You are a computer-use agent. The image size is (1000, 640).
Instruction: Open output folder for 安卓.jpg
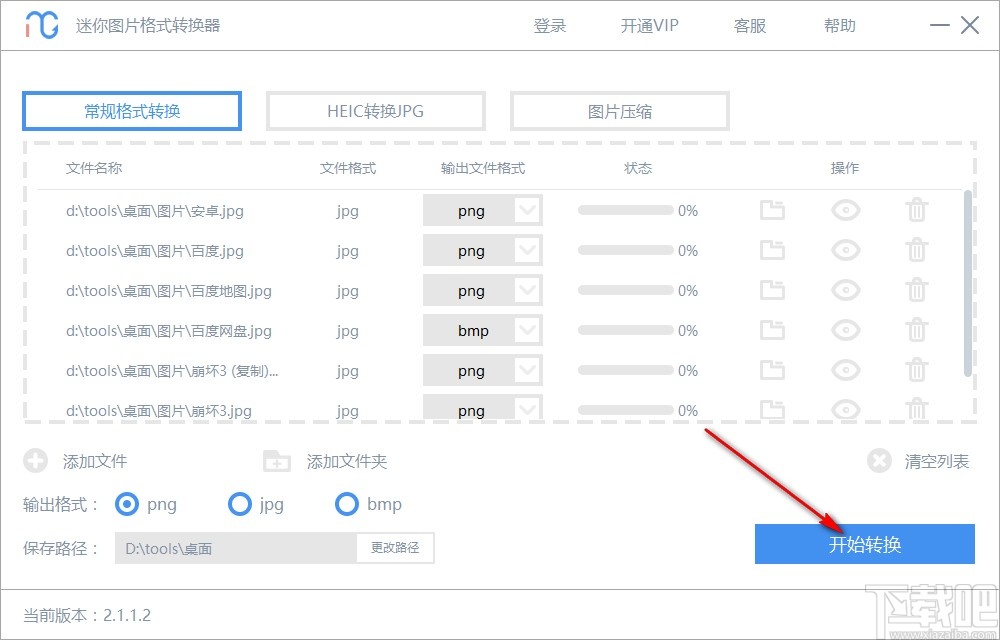tap(772, 210)
